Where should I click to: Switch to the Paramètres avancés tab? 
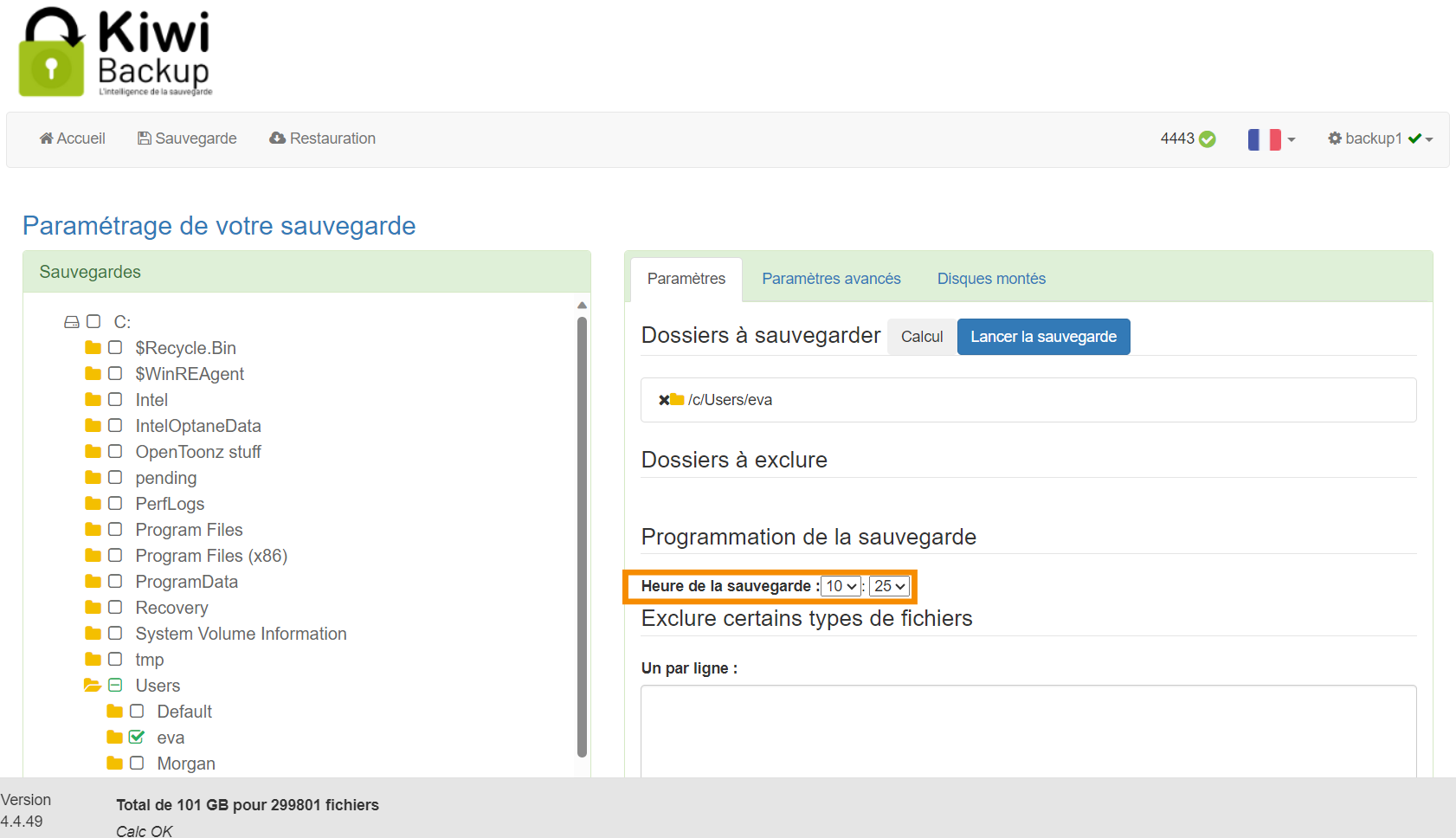tap(831, 279)
